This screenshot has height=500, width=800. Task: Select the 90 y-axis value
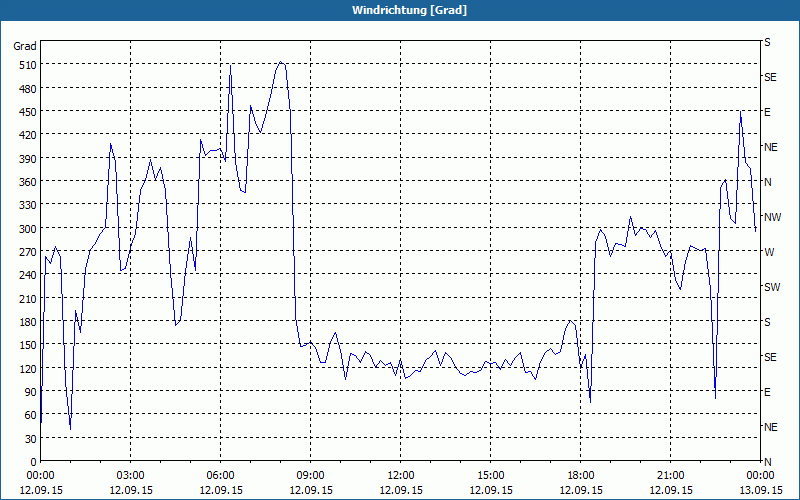pyautogui.click(x=31, y=392)
